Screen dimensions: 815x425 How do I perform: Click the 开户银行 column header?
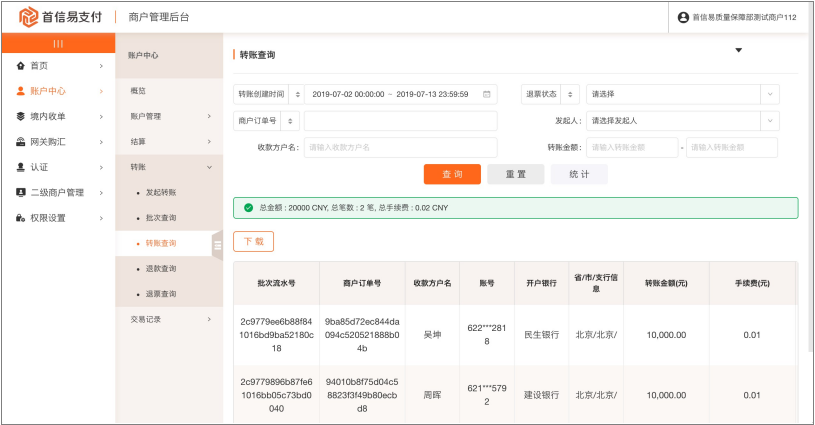pyautogui.click(x=542, y=283)
